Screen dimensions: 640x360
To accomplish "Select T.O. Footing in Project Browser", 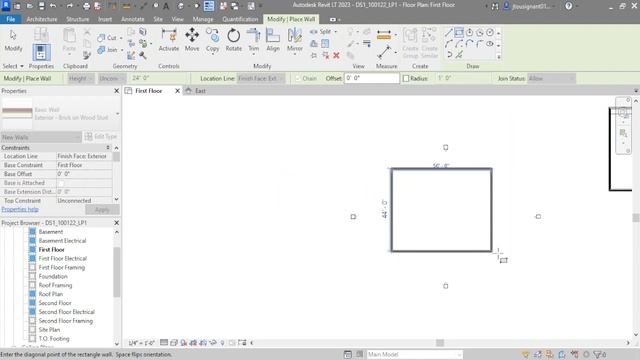I will click(54, 339).
